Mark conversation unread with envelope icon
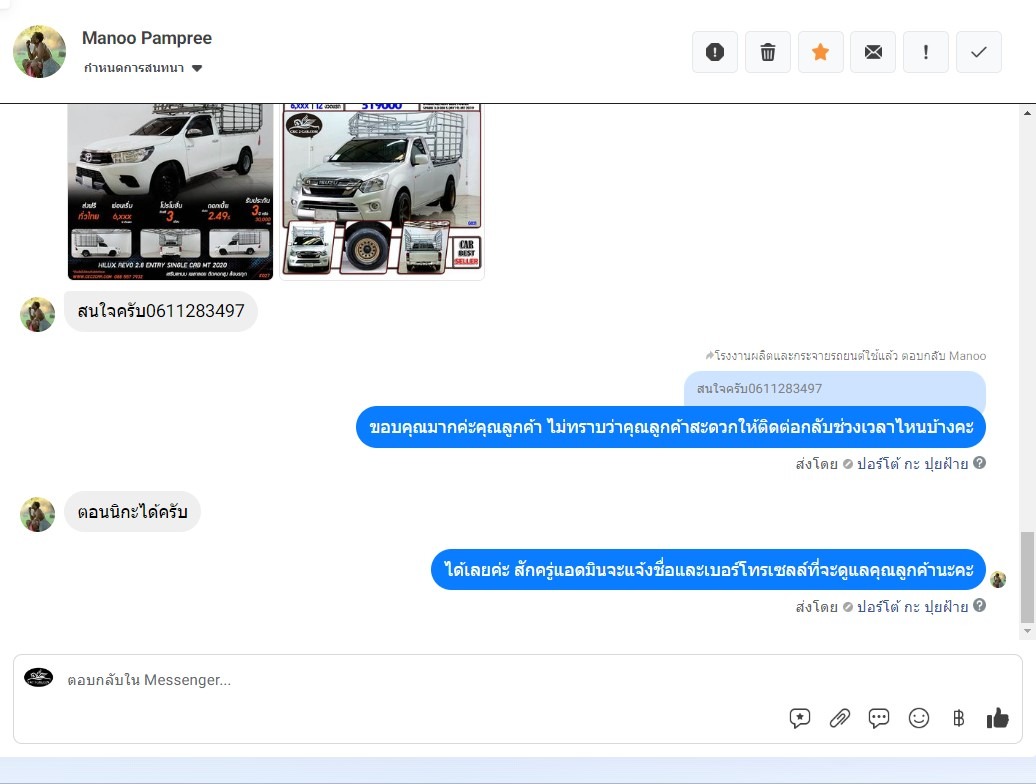 pyautogui.click(x=873, y=52)
